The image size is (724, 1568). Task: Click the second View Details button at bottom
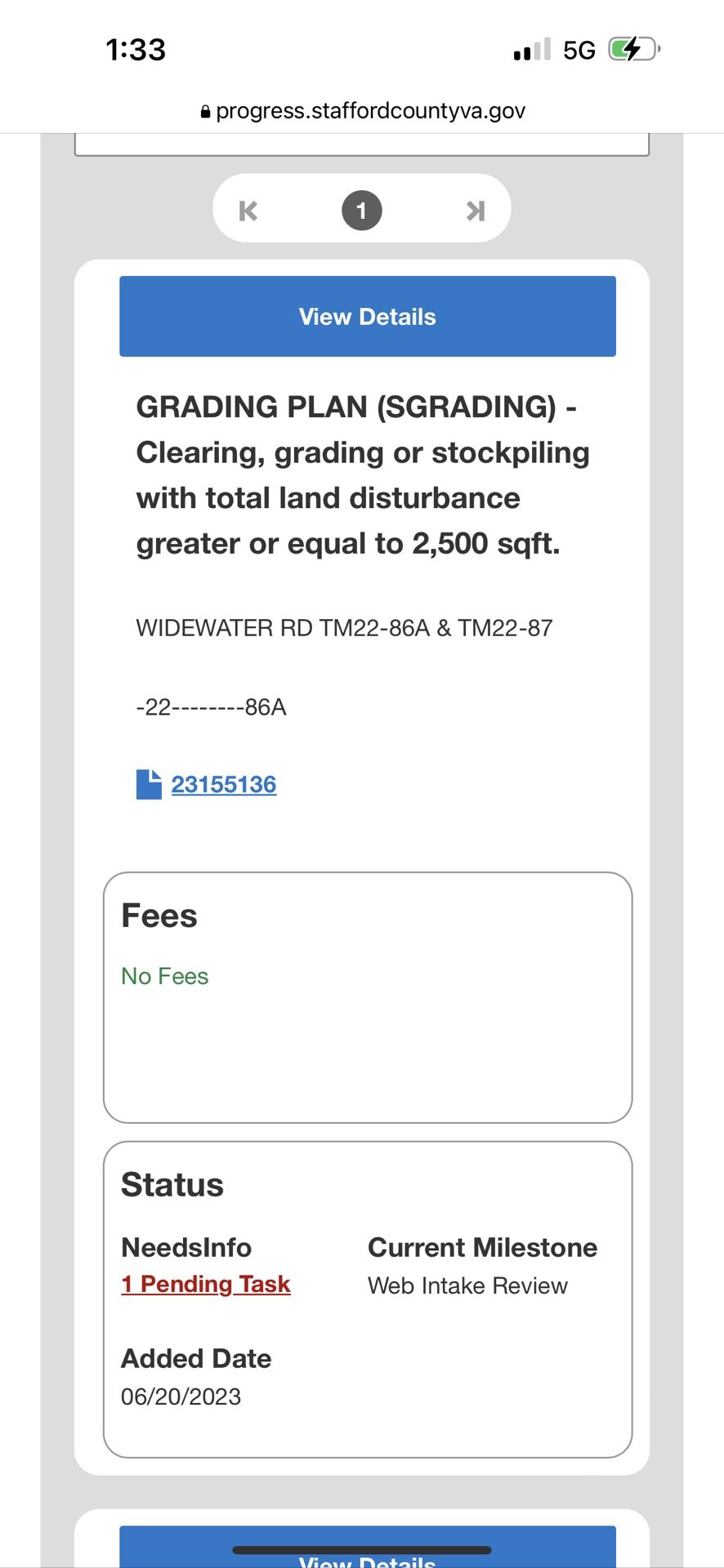pyautogui.click(x=368, y=1552)
